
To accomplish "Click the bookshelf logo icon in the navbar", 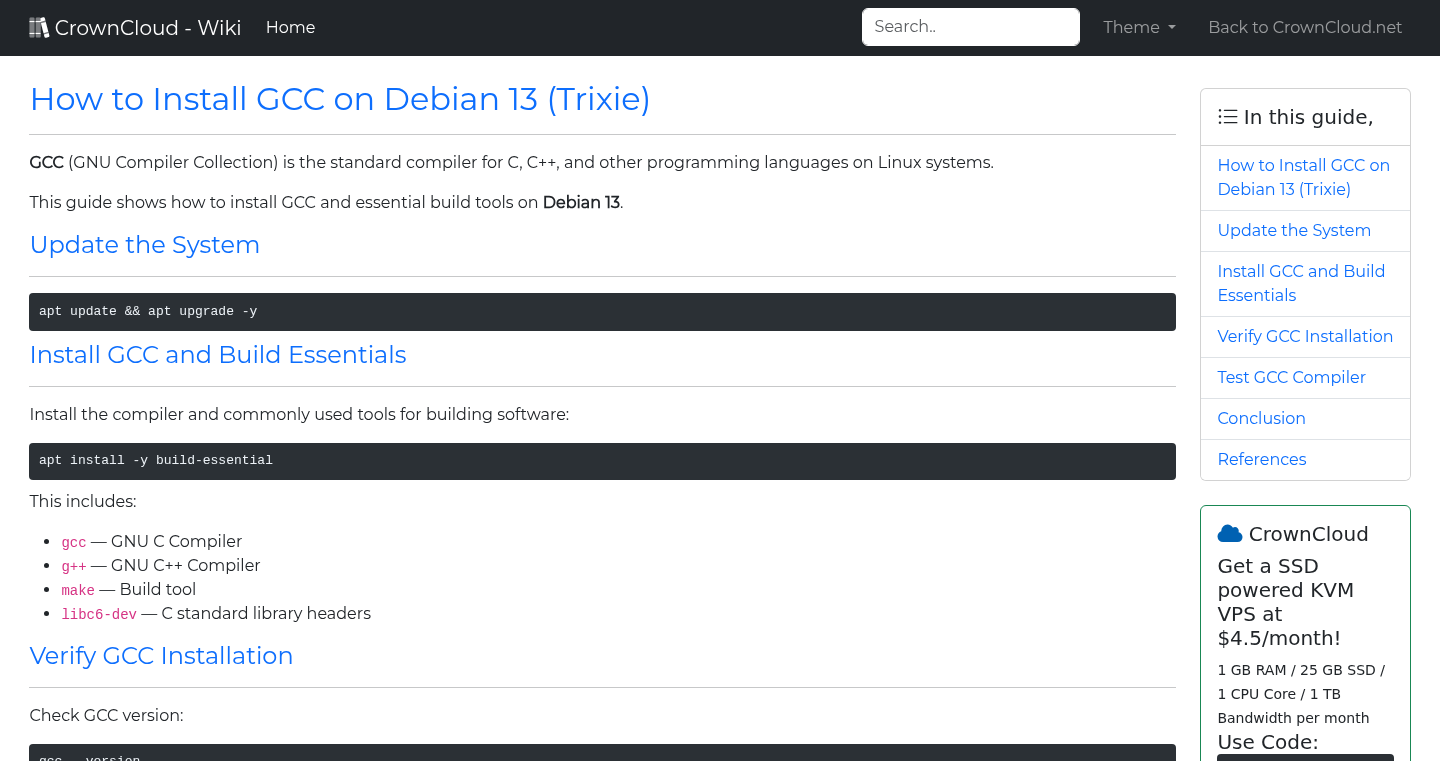I will (39, 26).
